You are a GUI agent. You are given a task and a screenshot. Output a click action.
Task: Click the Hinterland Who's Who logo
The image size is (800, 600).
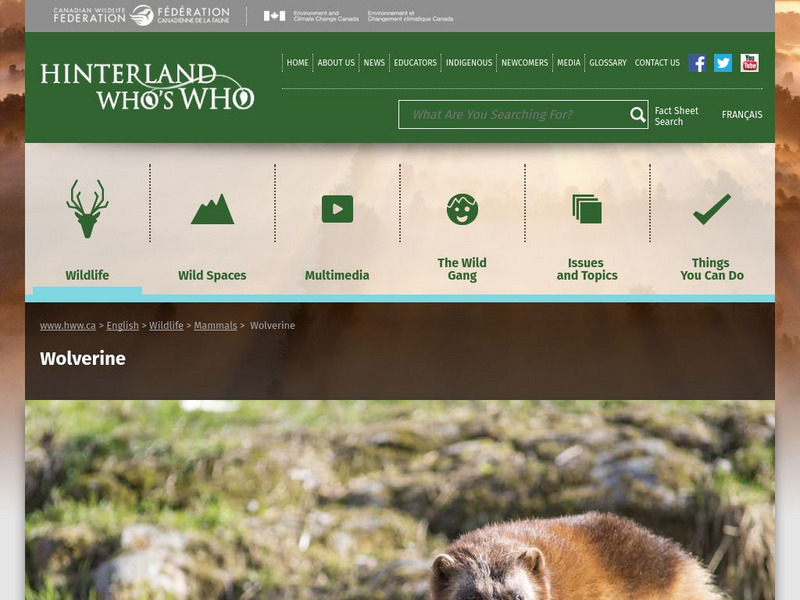pos(146,86)
